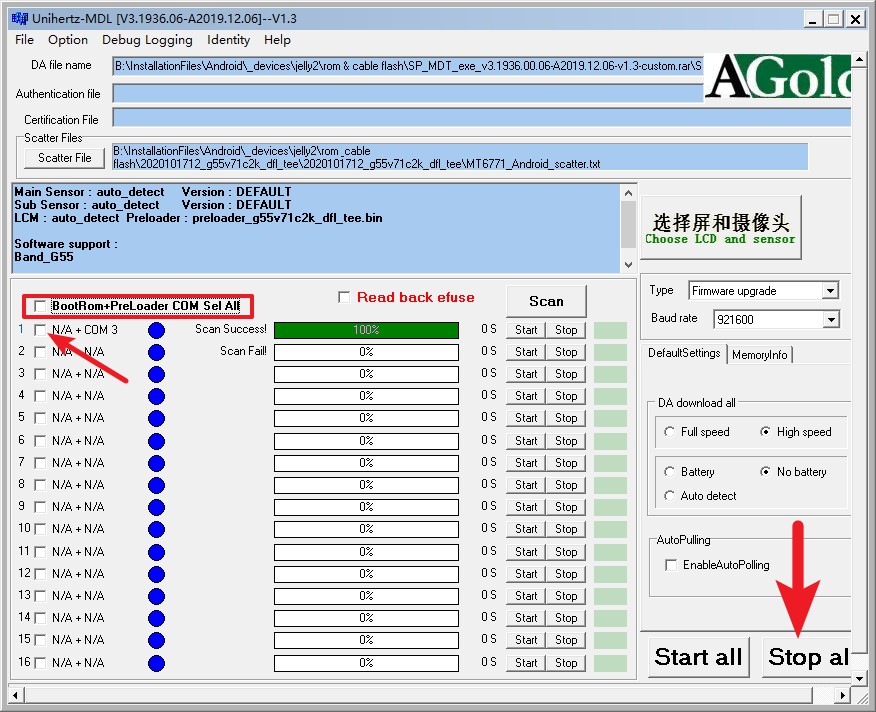Click Start for port 1

(x=526, y=330)
